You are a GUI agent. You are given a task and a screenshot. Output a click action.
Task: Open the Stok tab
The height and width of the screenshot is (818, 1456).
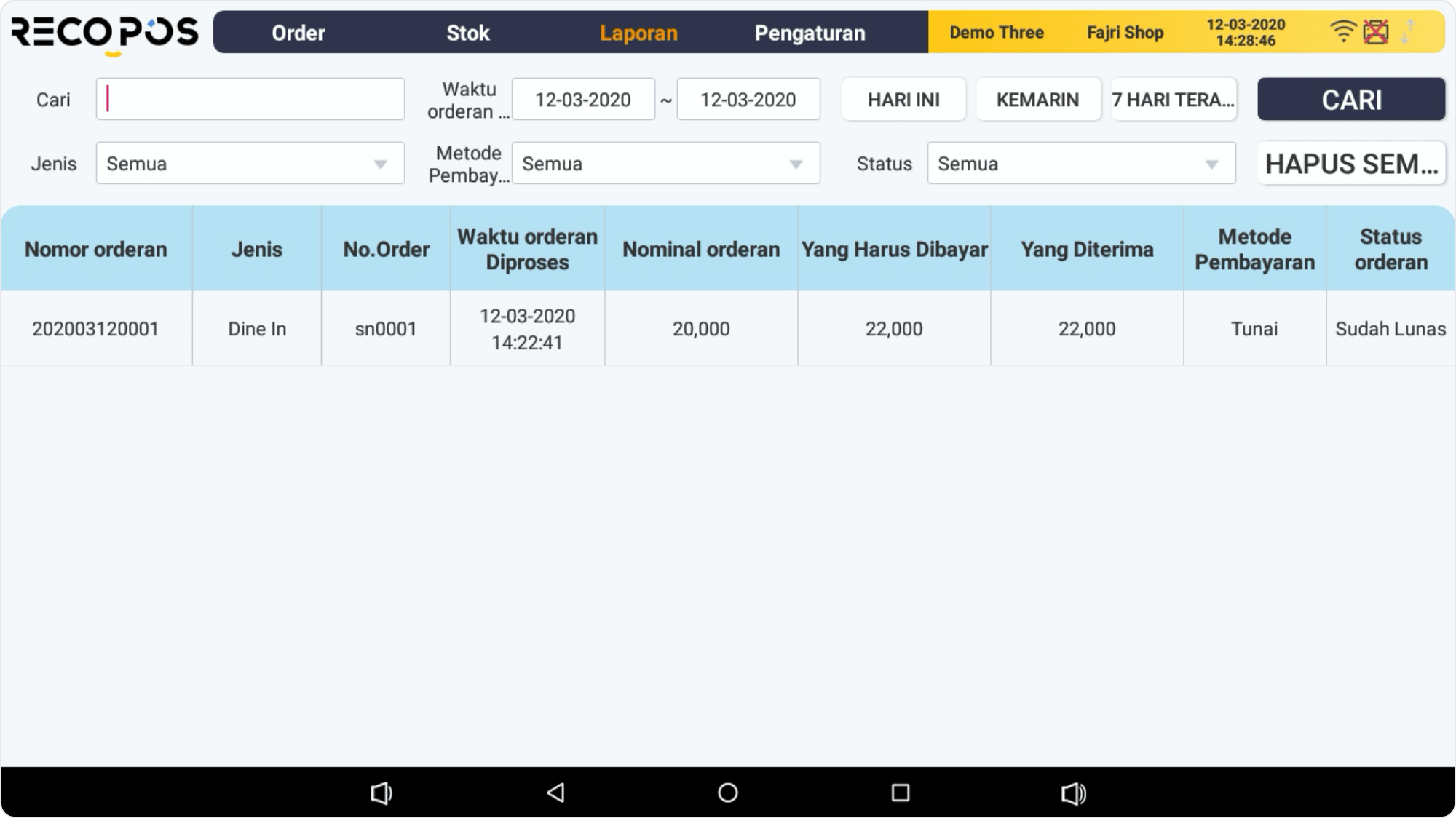pos(467,33)
